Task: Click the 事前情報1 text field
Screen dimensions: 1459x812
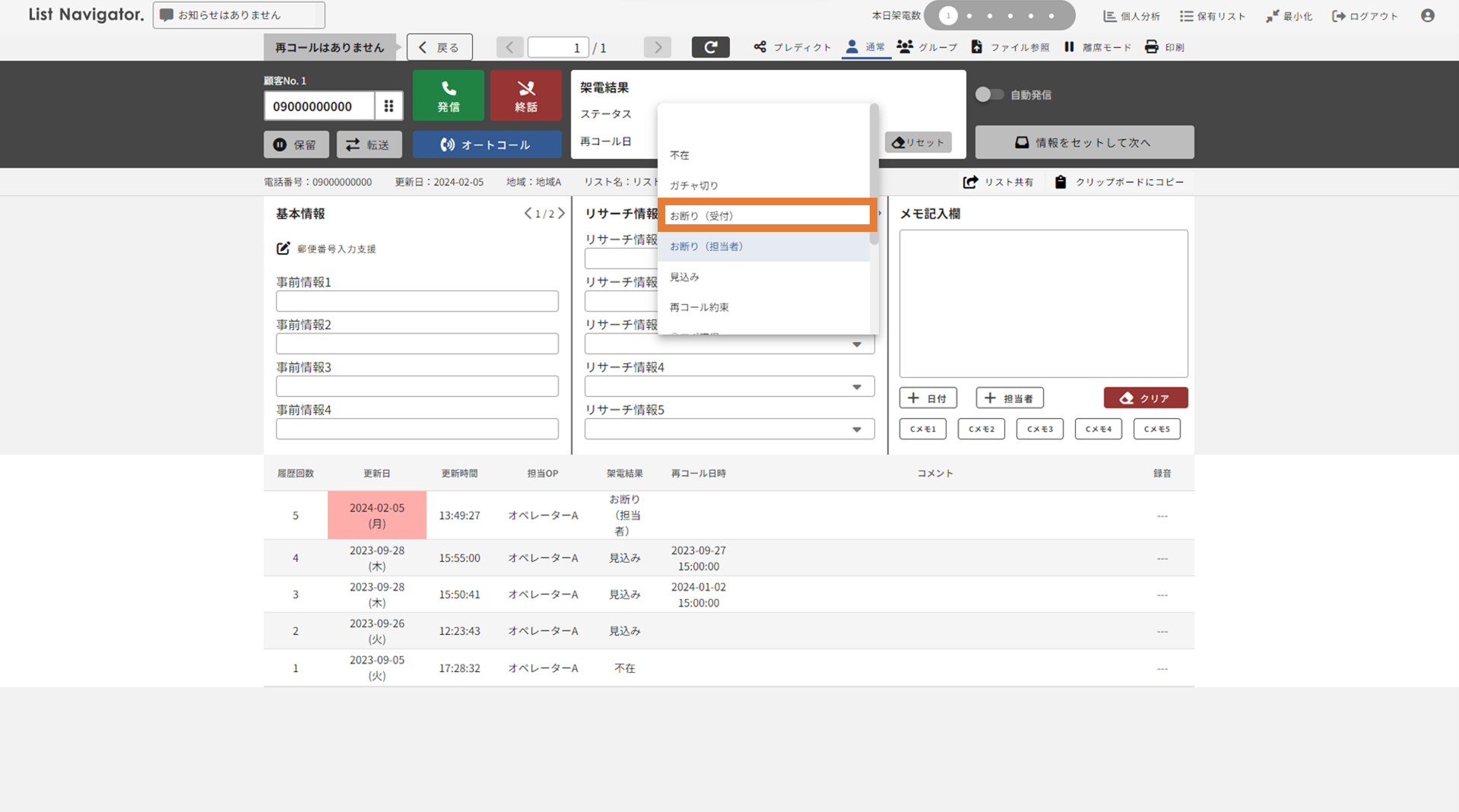Action: (417, 301)
